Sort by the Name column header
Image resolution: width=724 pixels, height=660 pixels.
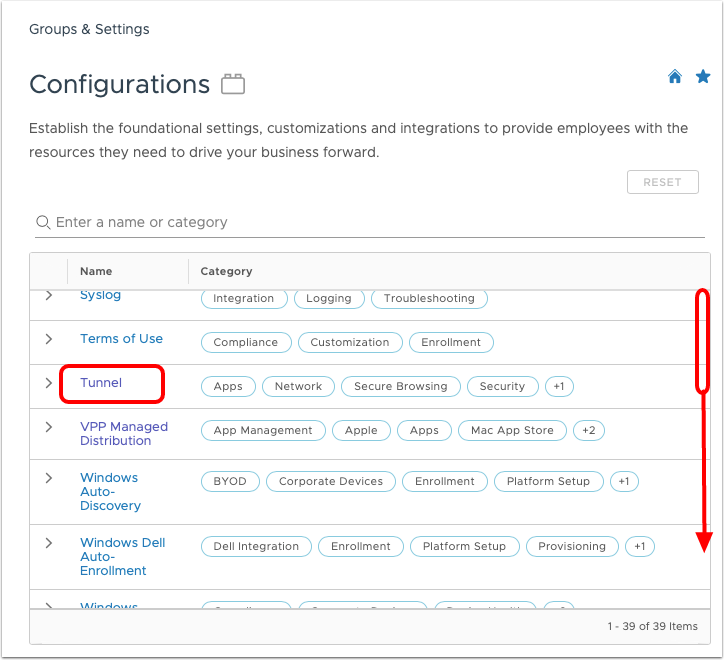(96, 271)
